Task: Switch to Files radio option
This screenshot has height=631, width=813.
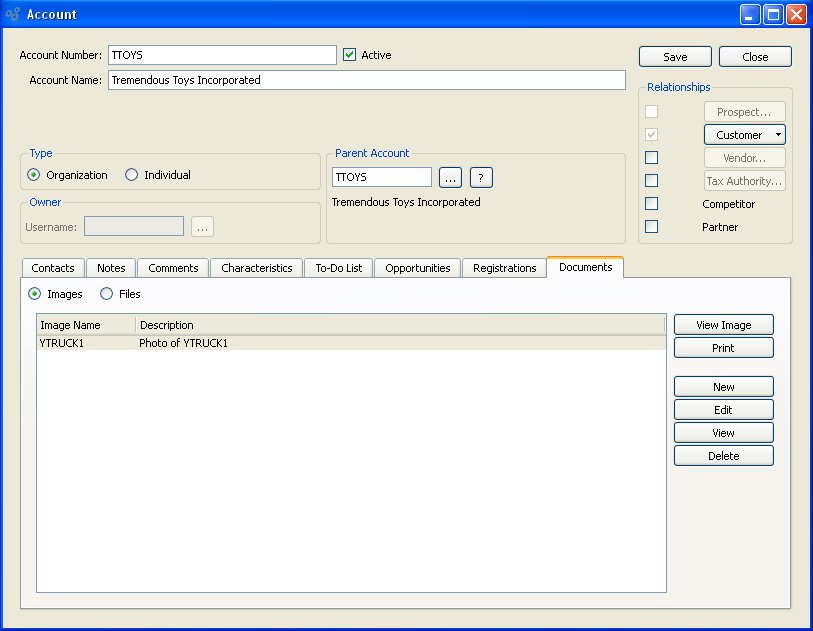Action: click(x=107, y=294)
